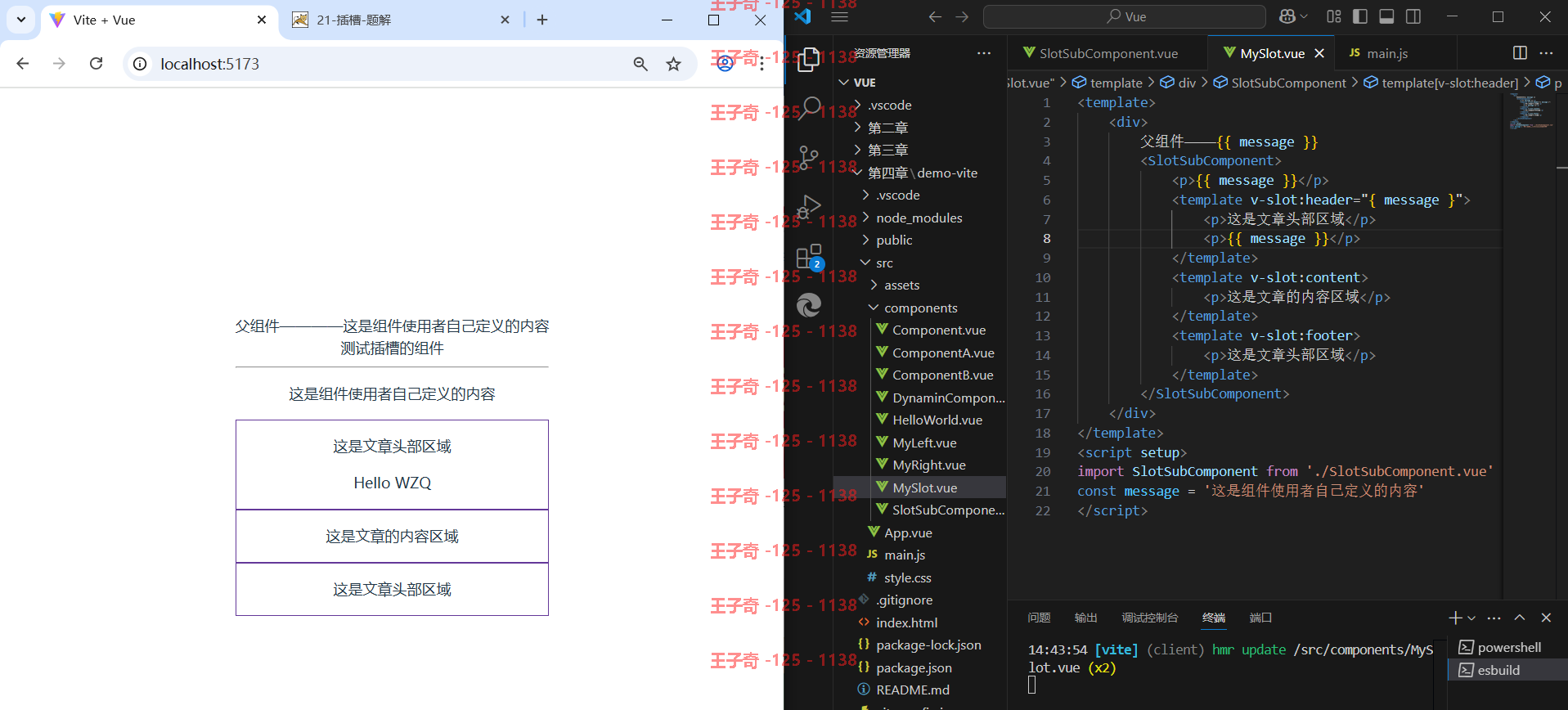Open index.html in the explorer
Viewport: 1568px width, 710px height.
(919, 622)
